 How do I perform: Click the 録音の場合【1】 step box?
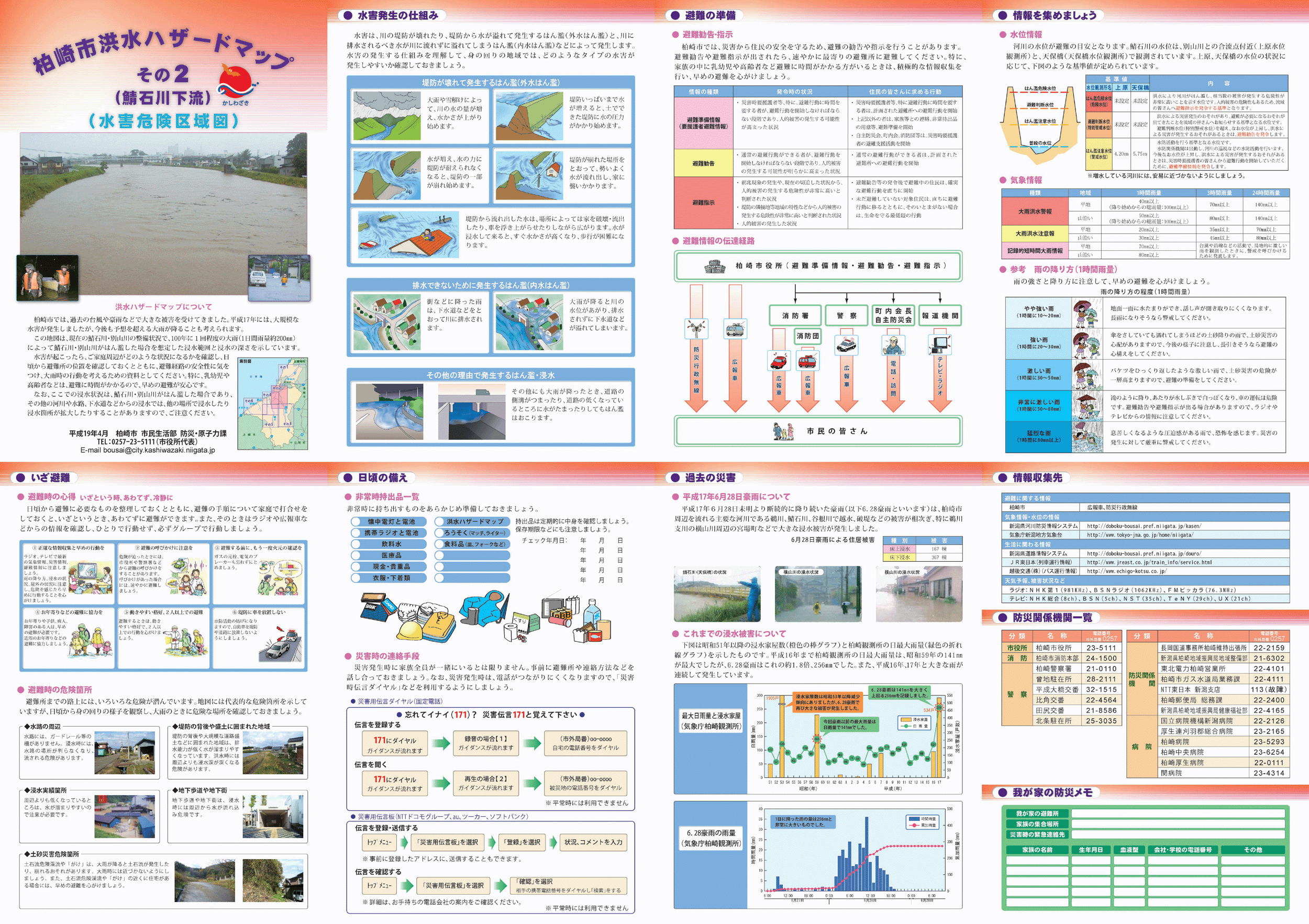[x=486, y=743]
